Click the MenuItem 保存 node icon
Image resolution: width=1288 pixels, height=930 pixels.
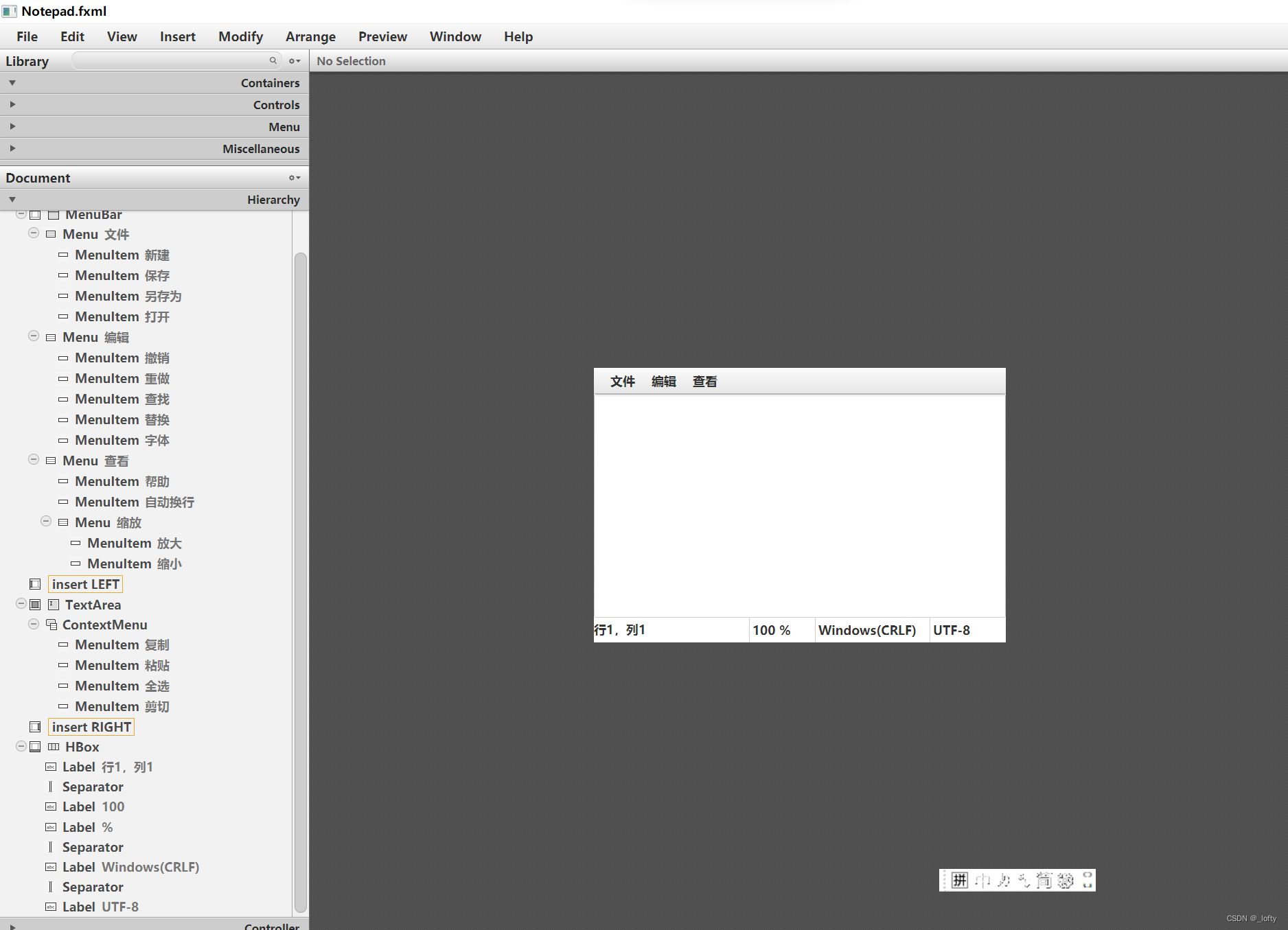point(63,275)
